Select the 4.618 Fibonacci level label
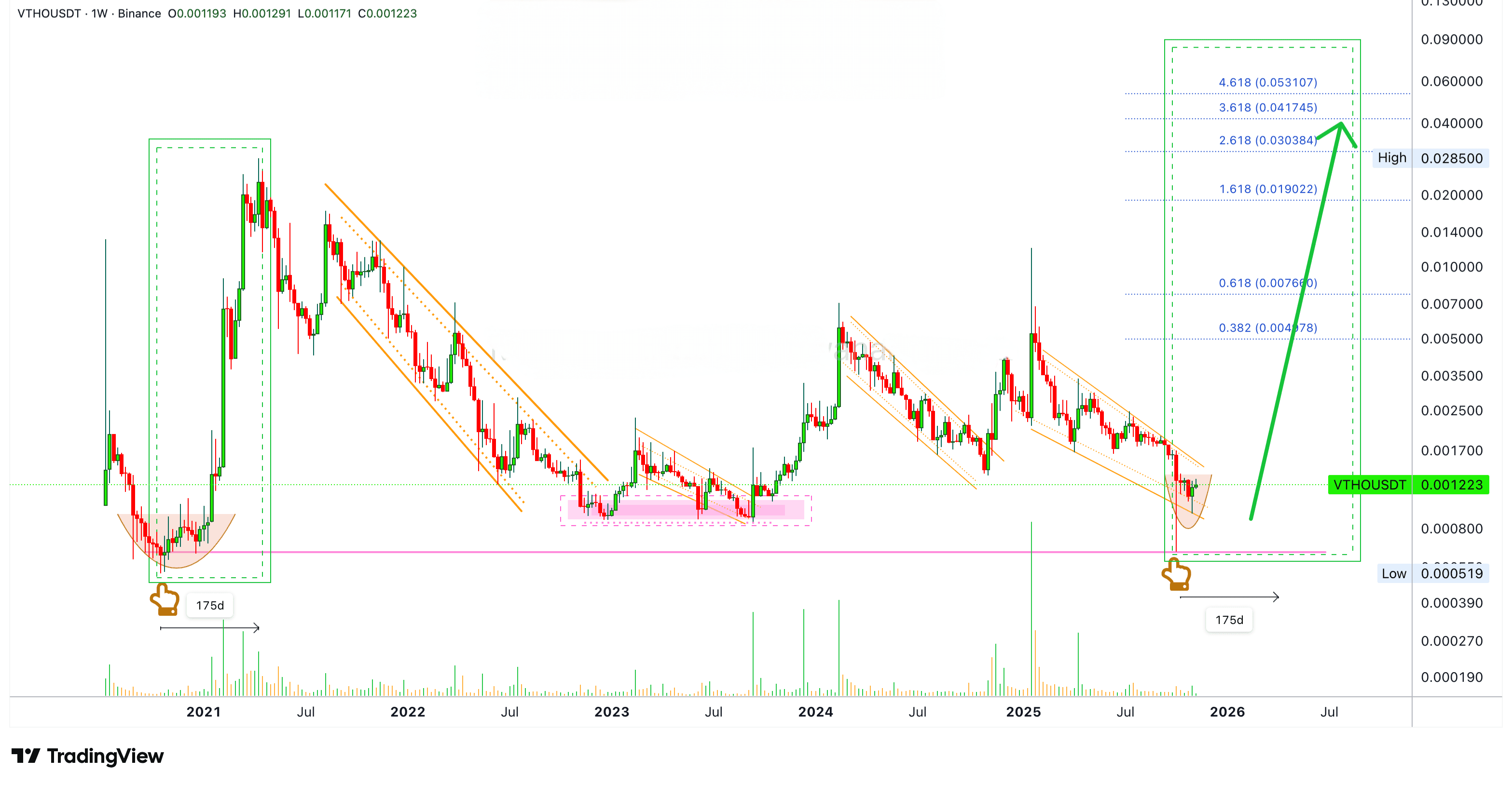 (x=1267, y=83)
